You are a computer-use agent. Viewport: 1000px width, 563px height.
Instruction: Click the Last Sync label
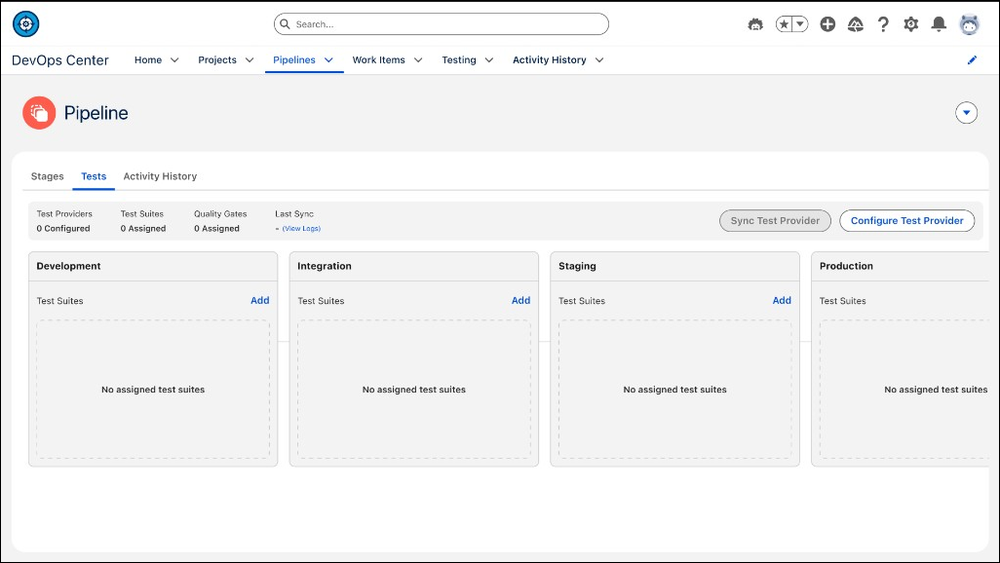(294, 214)
